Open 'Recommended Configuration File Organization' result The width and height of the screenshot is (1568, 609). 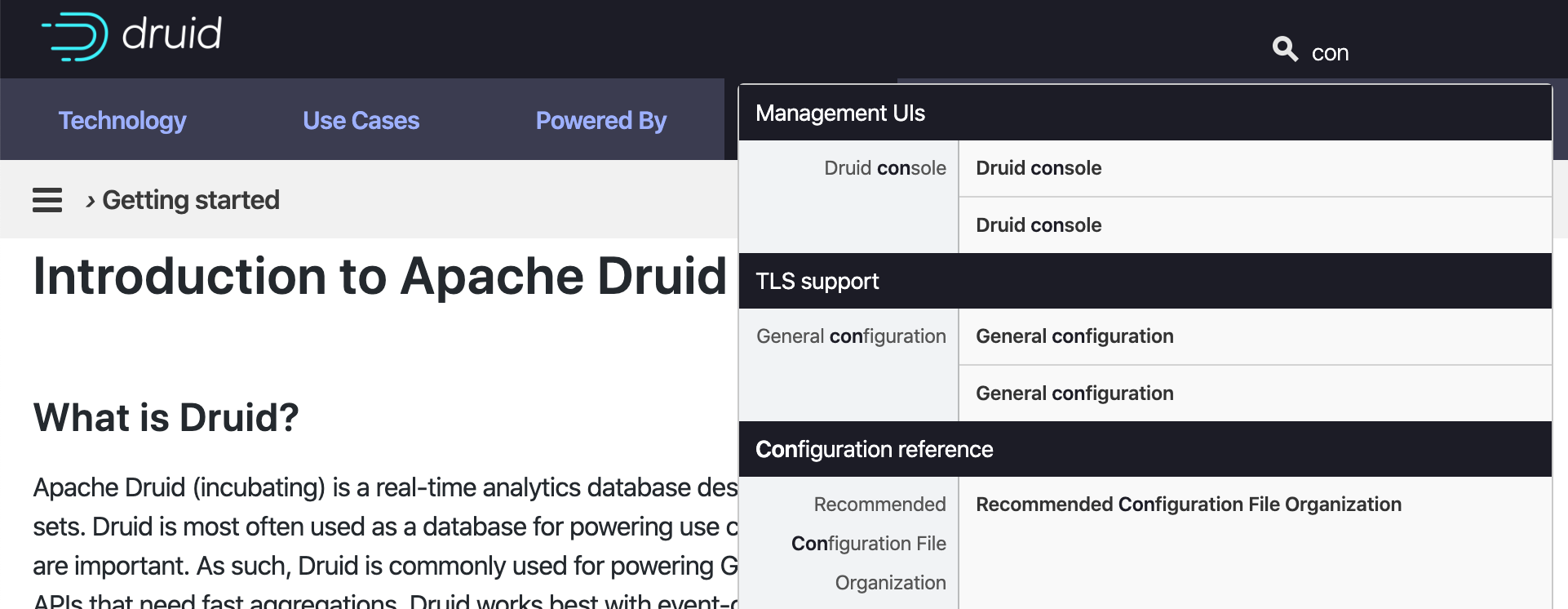(1255, 543)
